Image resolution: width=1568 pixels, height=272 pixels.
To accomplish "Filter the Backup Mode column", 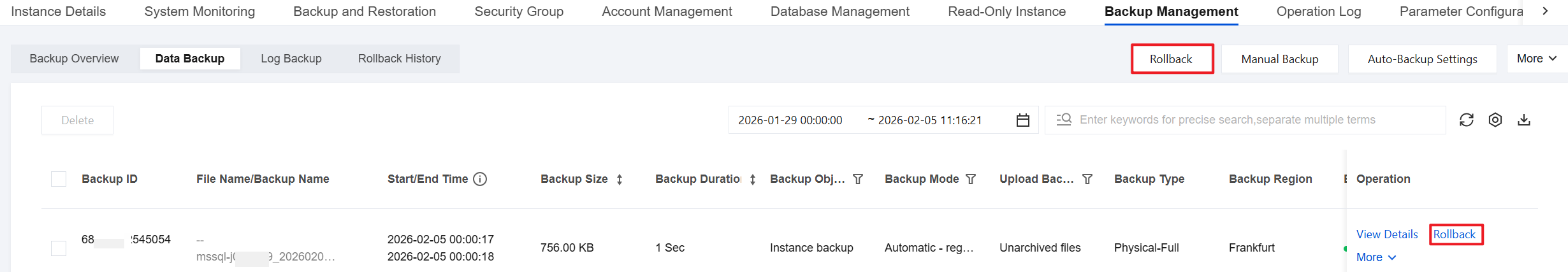I will [x=971, y=179].
